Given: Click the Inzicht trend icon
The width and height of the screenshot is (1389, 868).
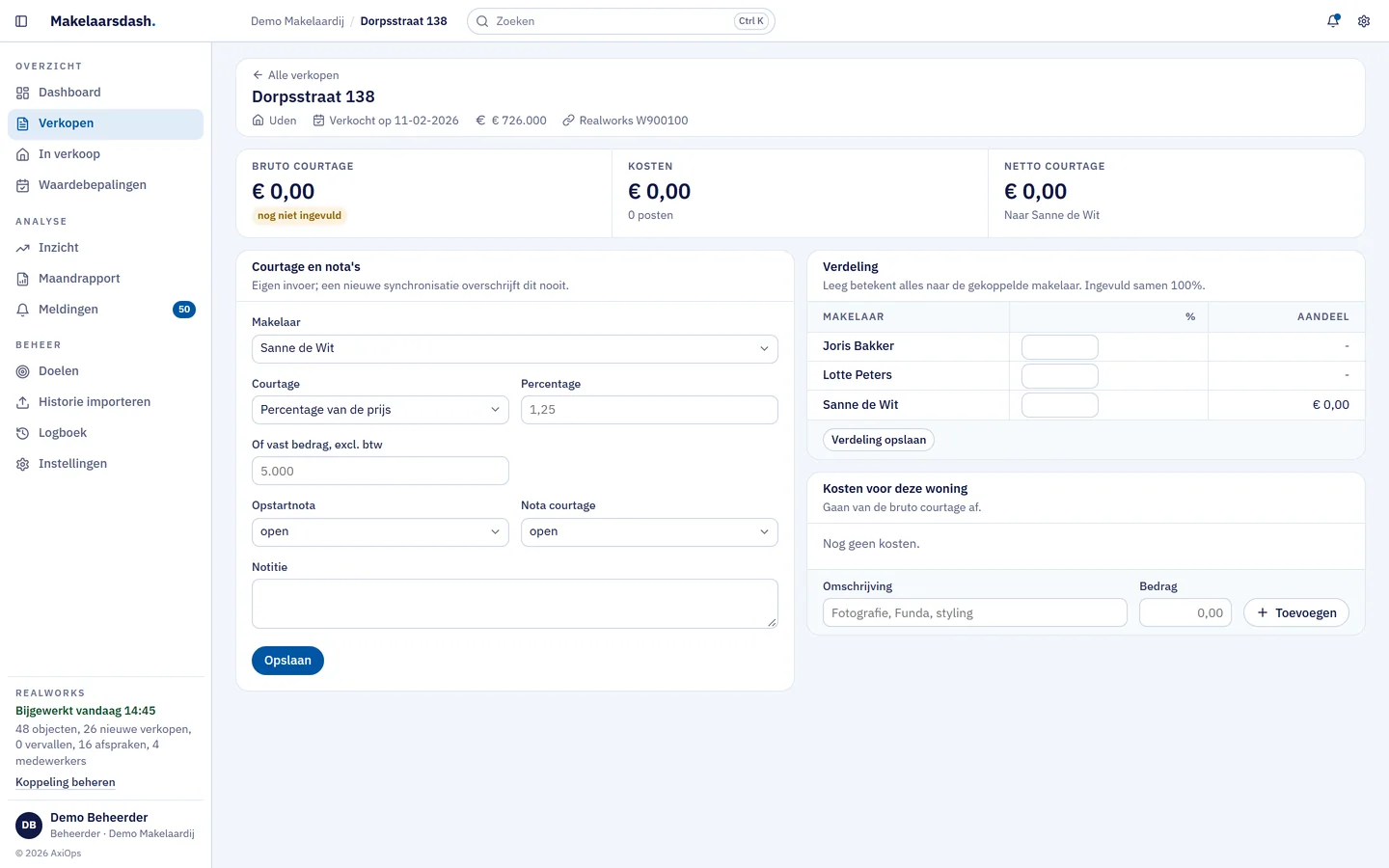Looking at the screenshot, I should [x=23, y=248].
